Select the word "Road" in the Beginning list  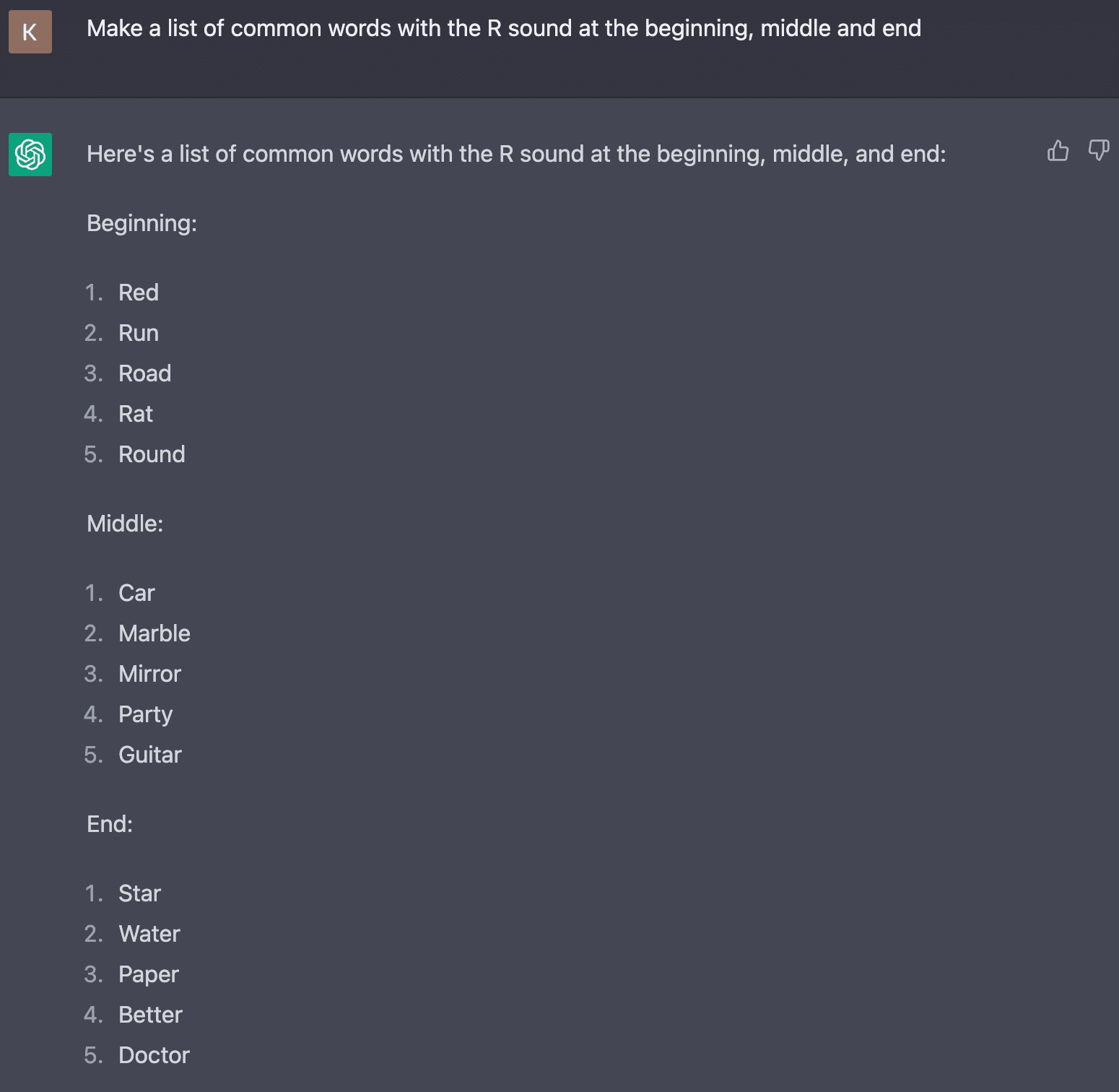coord(144,373)
